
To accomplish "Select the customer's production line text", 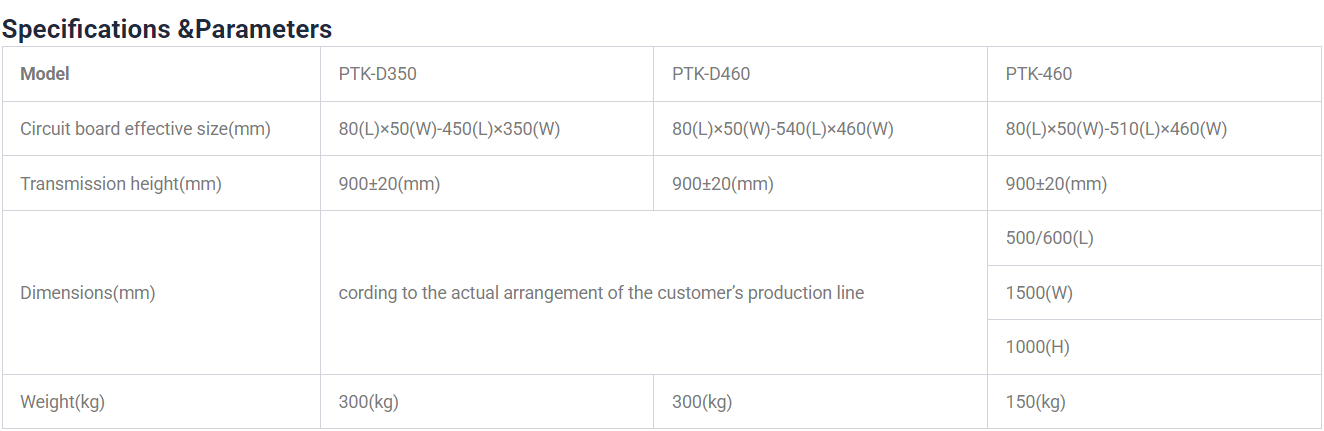I will tap(601, 293).
